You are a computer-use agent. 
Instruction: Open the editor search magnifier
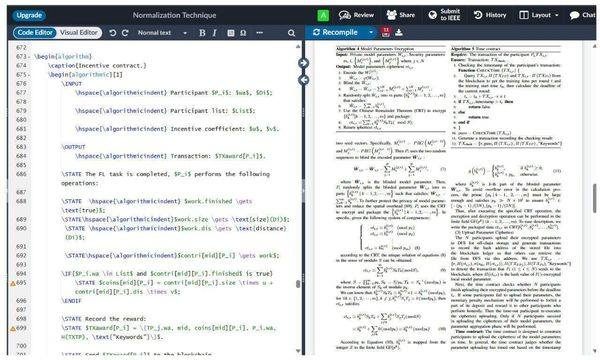click(x=292, y=33)
